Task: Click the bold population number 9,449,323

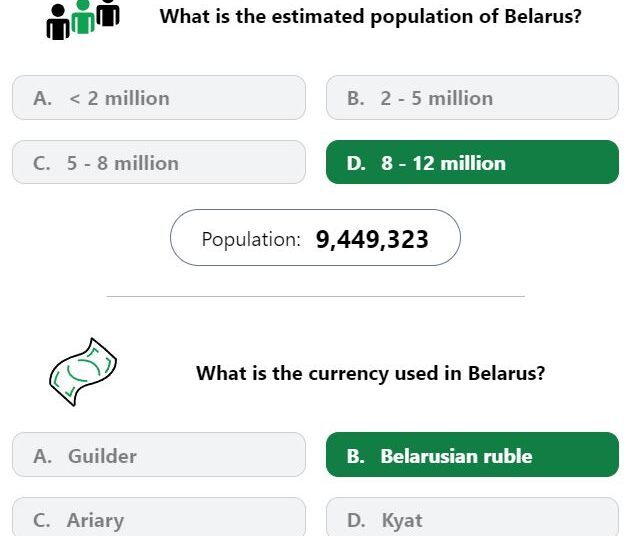Action: click(x=372, y=240)
